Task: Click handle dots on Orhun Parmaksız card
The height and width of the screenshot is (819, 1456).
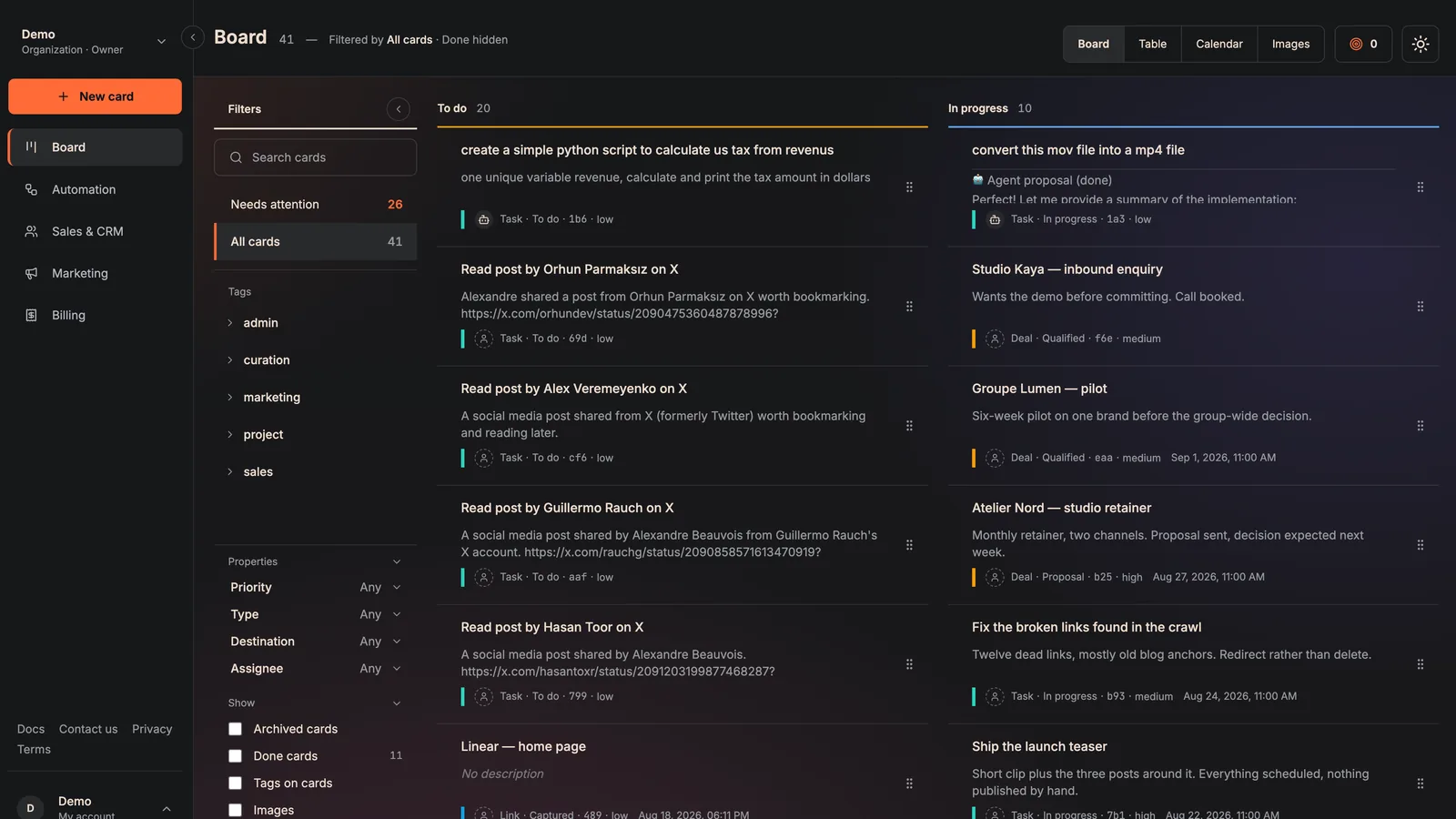Action: [909, 306]
